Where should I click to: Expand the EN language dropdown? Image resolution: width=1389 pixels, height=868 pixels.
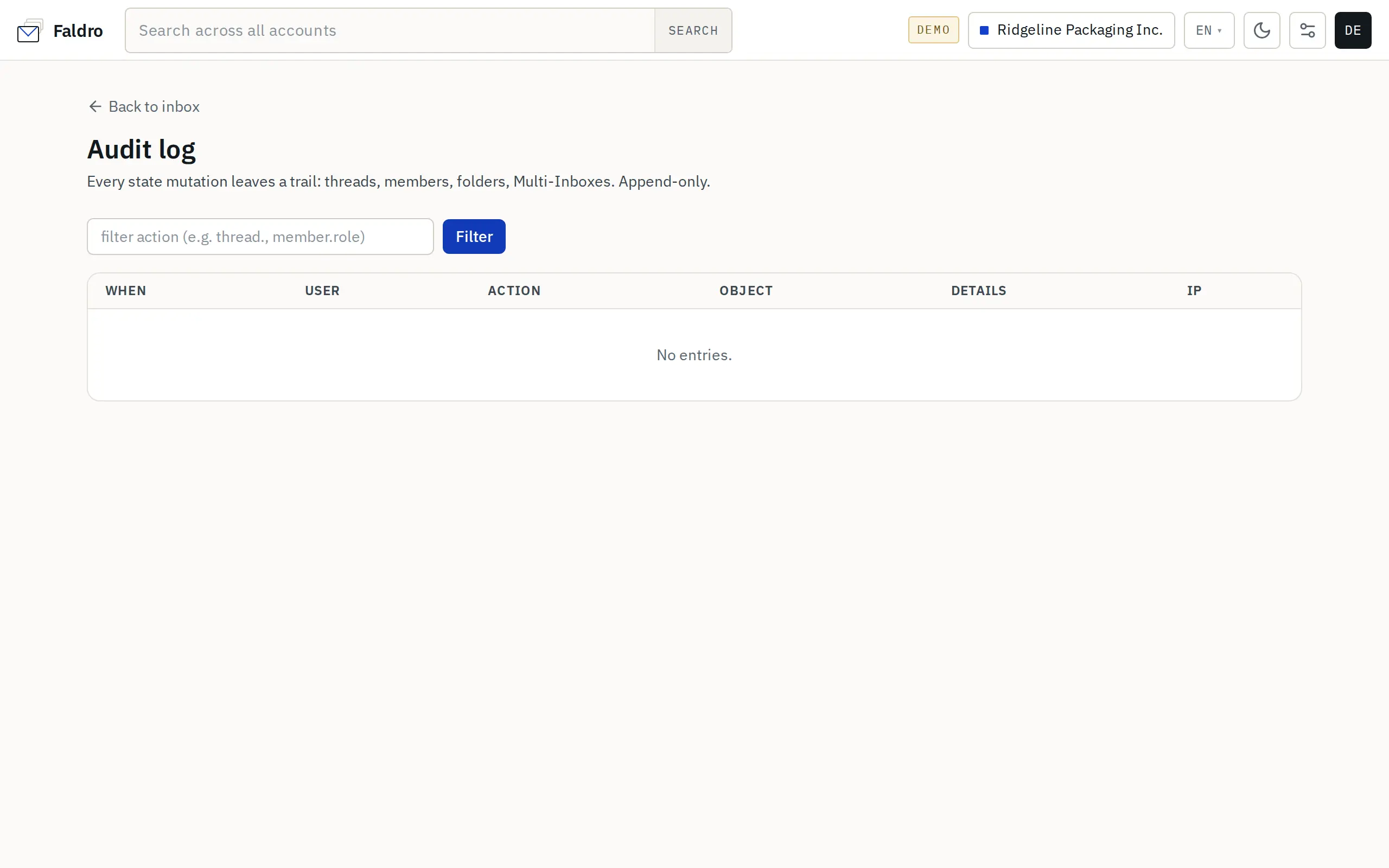(1209, 30)
